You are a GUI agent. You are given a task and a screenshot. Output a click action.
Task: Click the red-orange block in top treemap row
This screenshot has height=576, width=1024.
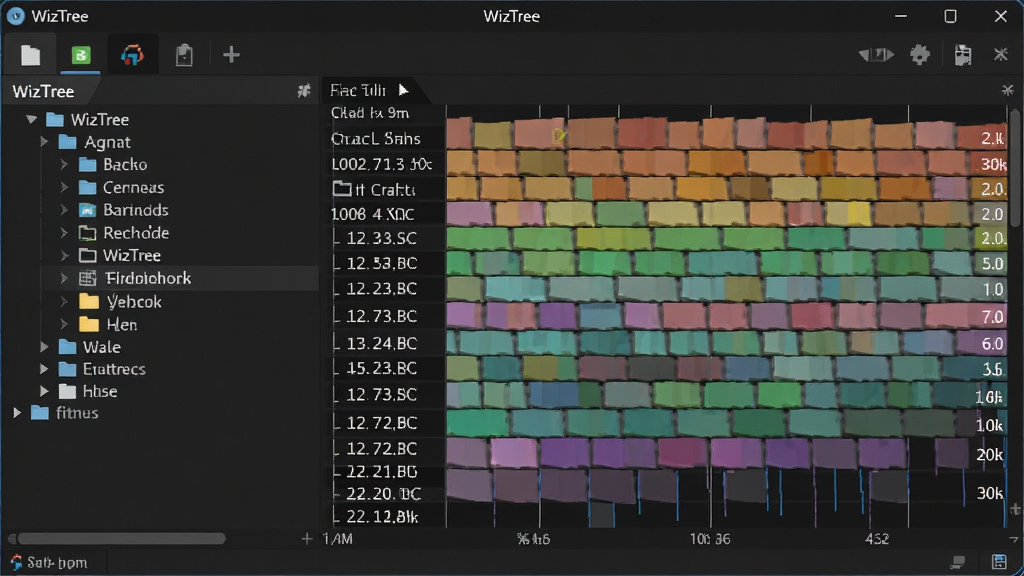coord(641,133)
